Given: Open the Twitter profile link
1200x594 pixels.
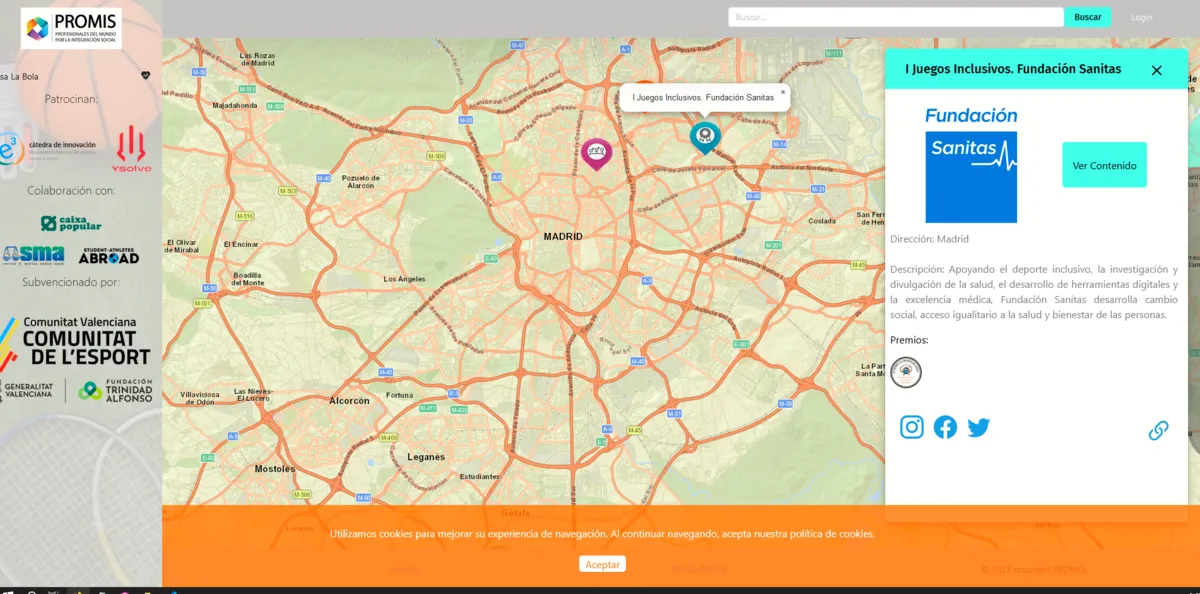Looking at the screenshot, I should click(979, 427).
